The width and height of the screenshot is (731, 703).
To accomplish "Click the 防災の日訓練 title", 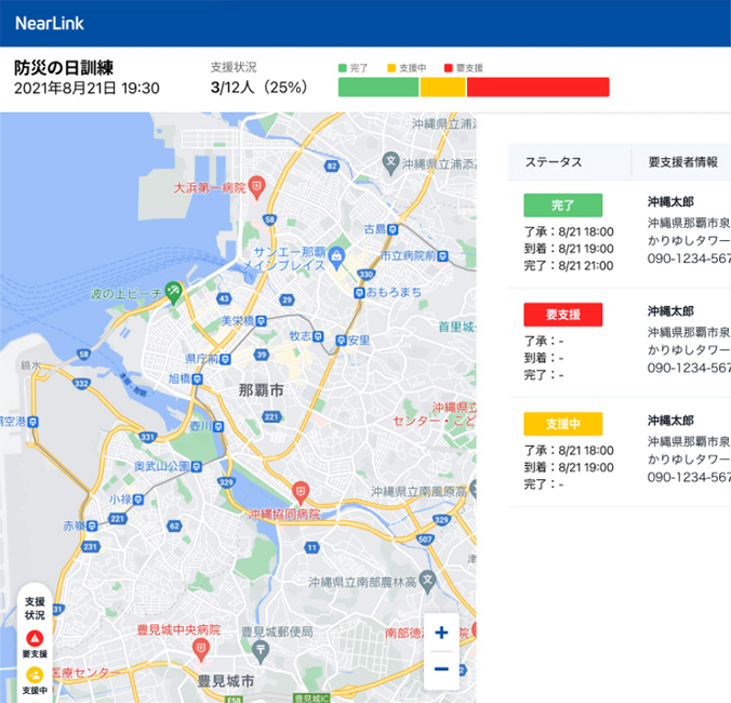I will [x=64, y=68].
